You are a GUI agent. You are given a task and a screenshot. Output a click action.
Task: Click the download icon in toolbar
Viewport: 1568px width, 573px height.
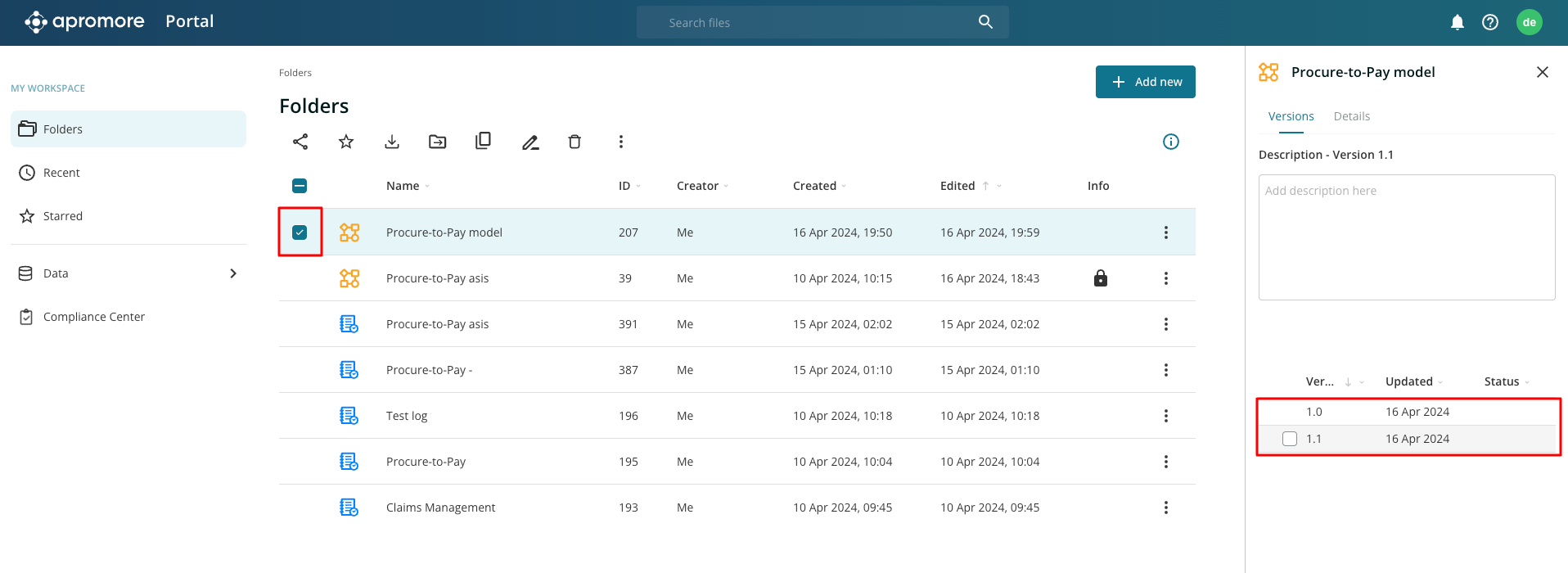[392, 142]
